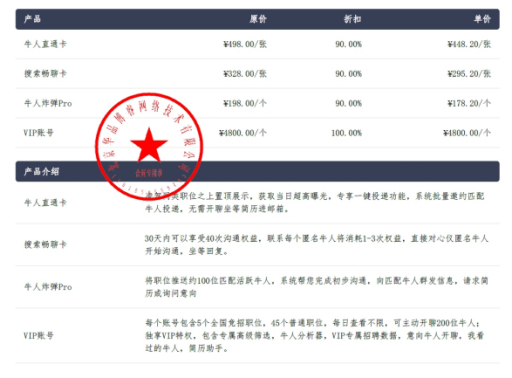Click the red star in the seal
This screenshot has height=378, width=512.
[x=149, y=145]
